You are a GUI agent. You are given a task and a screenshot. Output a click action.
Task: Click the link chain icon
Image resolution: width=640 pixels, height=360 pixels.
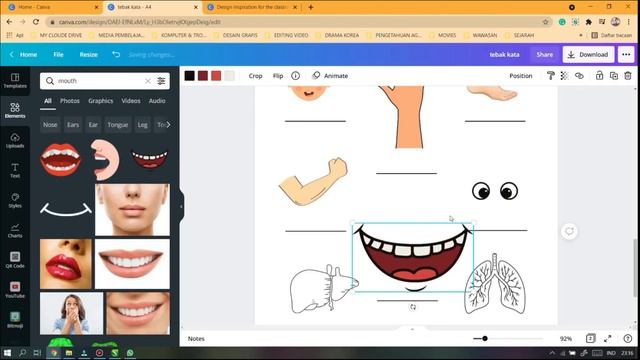click(x=579, y=76)
